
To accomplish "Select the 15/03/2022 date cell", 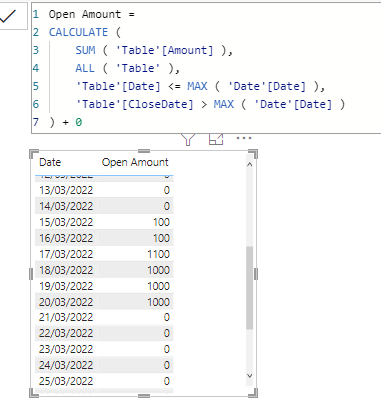I will 66,222.
